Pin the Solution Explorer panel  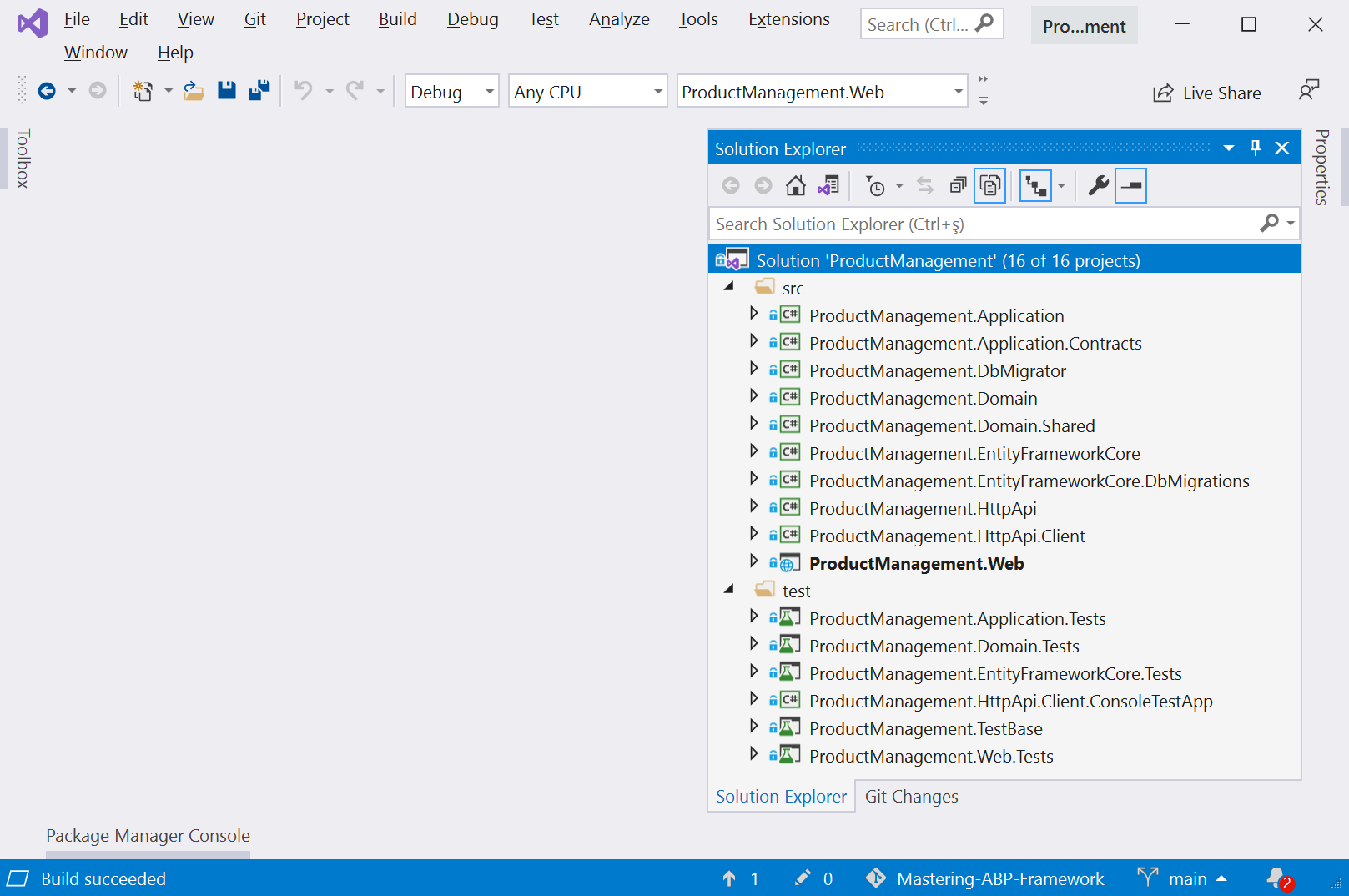1256,148
